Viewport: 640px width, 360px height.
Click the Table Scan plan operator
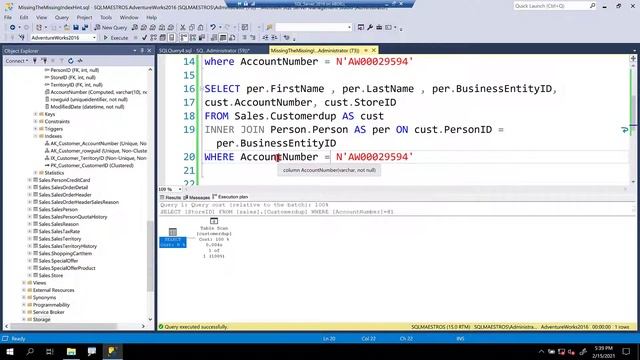[214, 239]
